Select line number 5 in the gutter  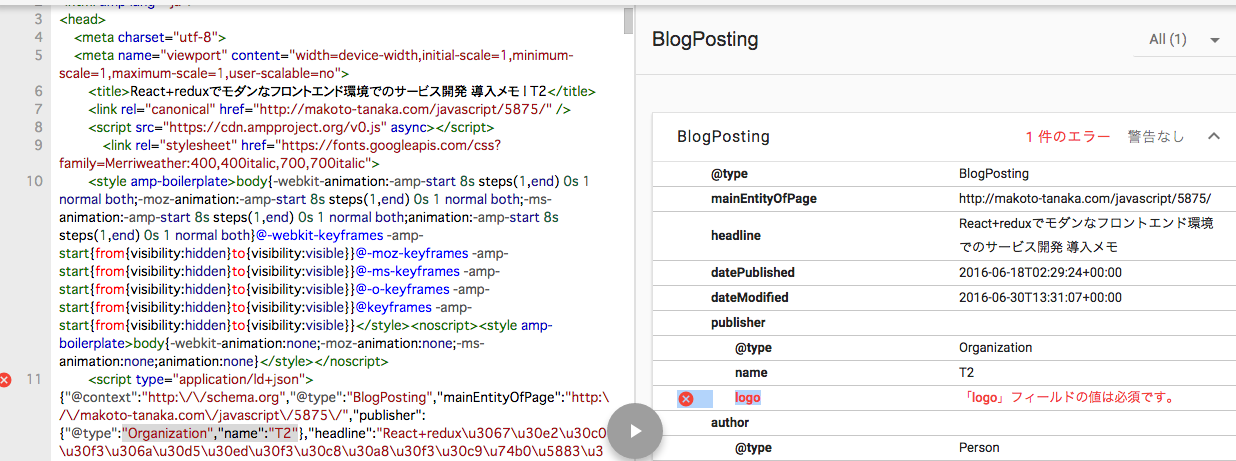pos(37,55)
